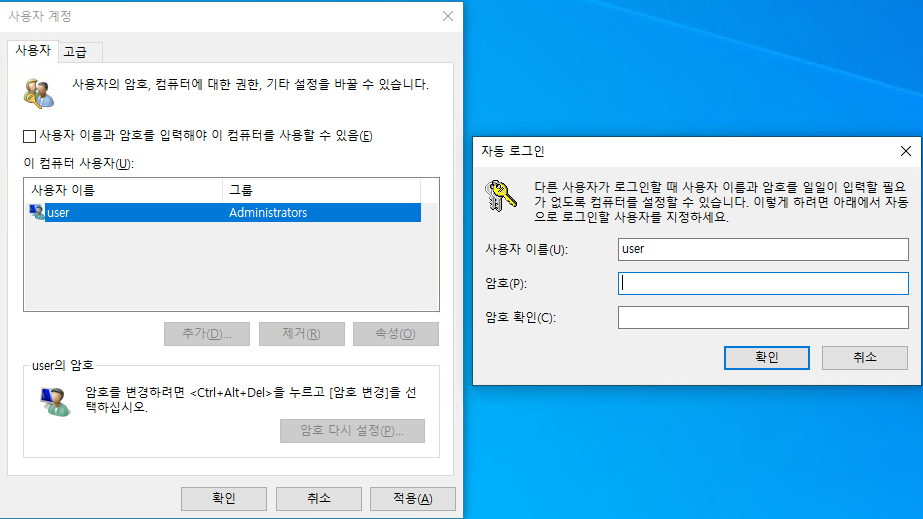Click the user icon in 'user의 암호' section

click(x=55, y=402)
